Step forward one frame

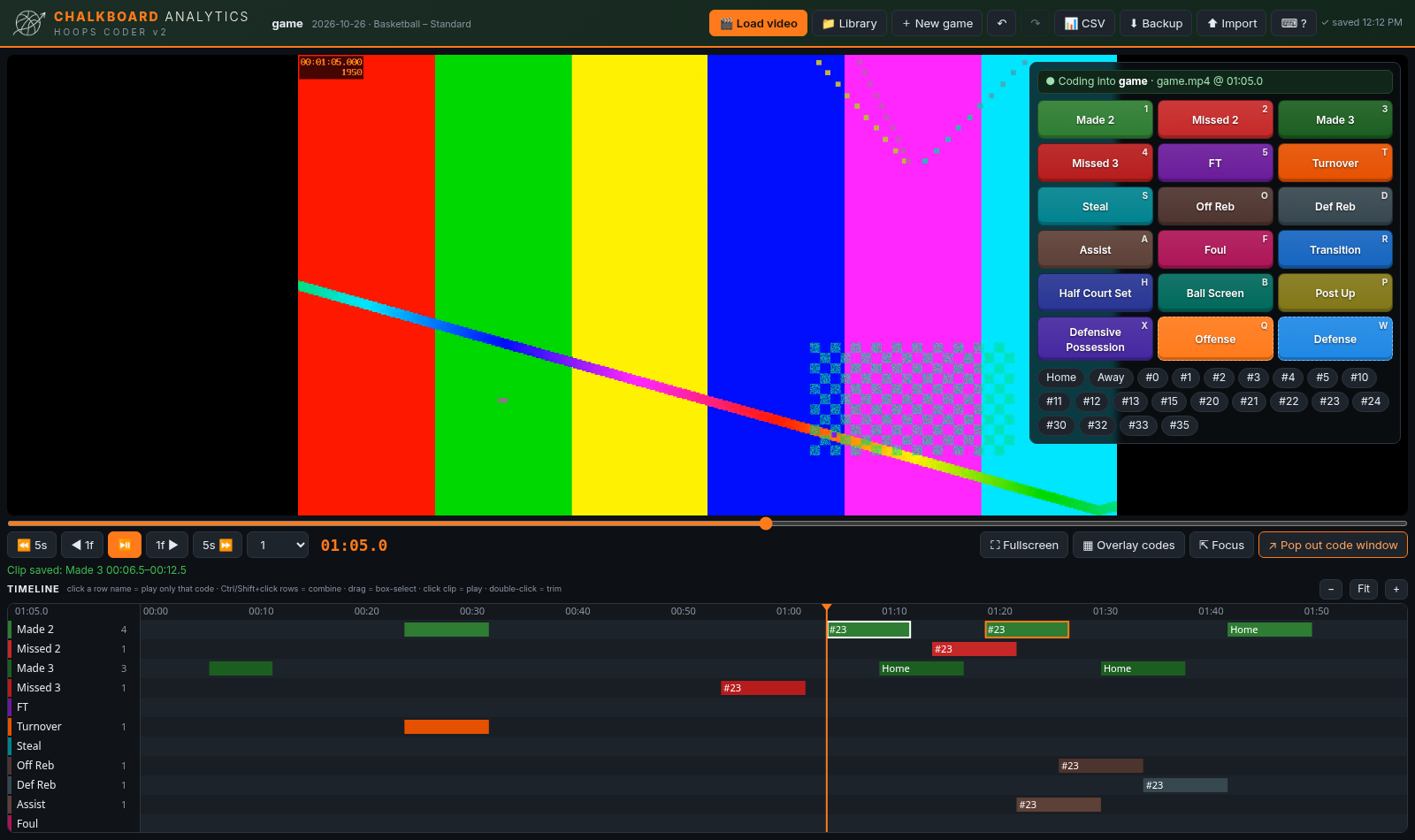[x=167, y=545]
